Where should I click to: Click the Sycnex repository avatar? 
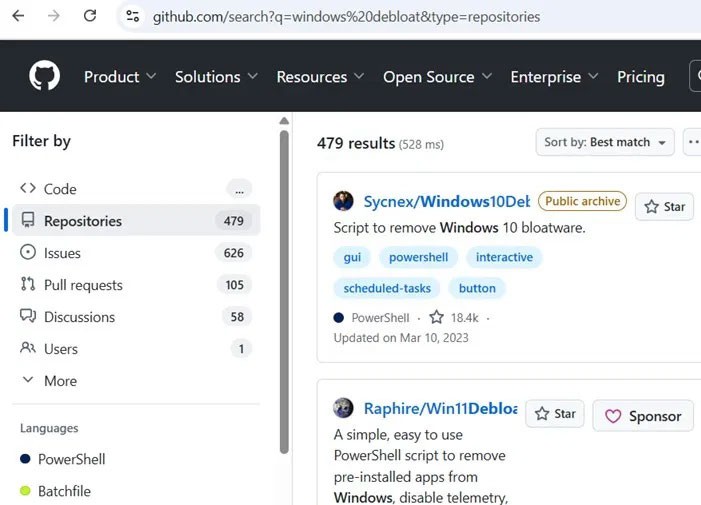click(343, 201)
